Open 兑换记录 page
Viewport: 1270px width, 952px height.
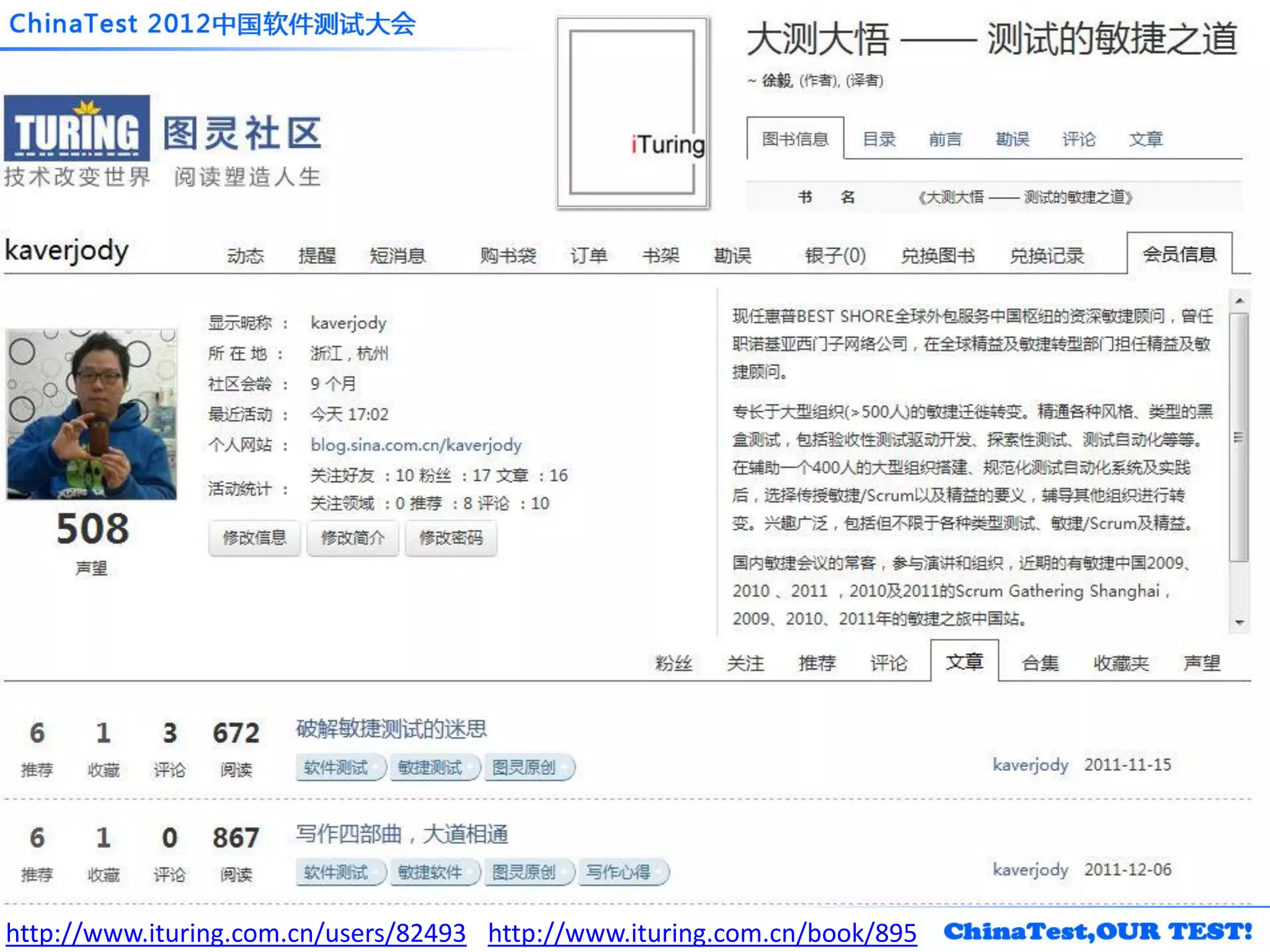coord(1047,255)
